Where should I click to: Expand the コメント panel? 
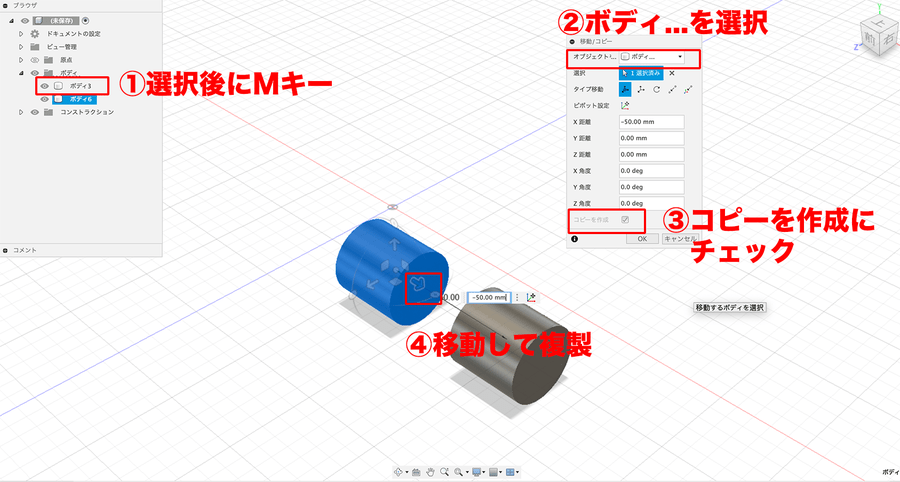coord(6,250)
